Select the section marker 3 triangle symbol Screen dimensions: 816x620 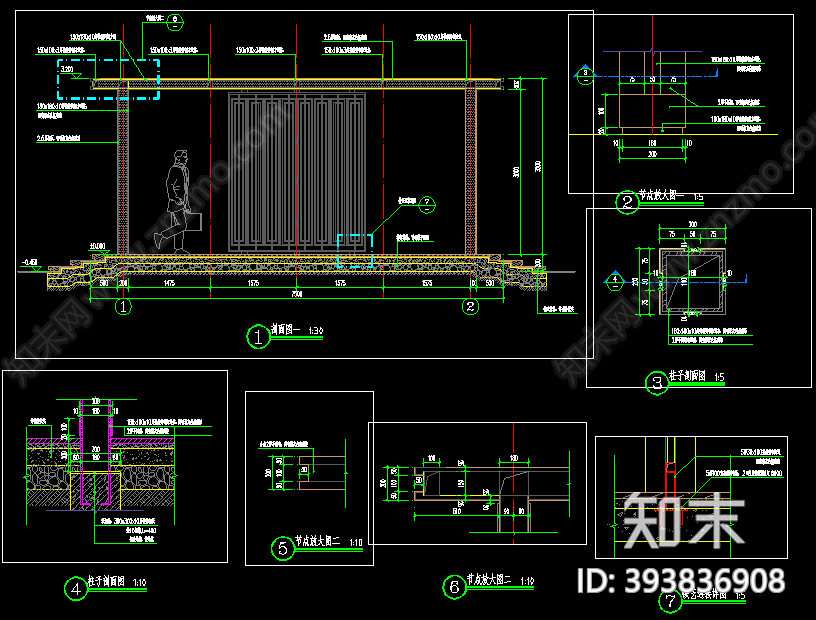pyautogui.click(x=585, y=74)
